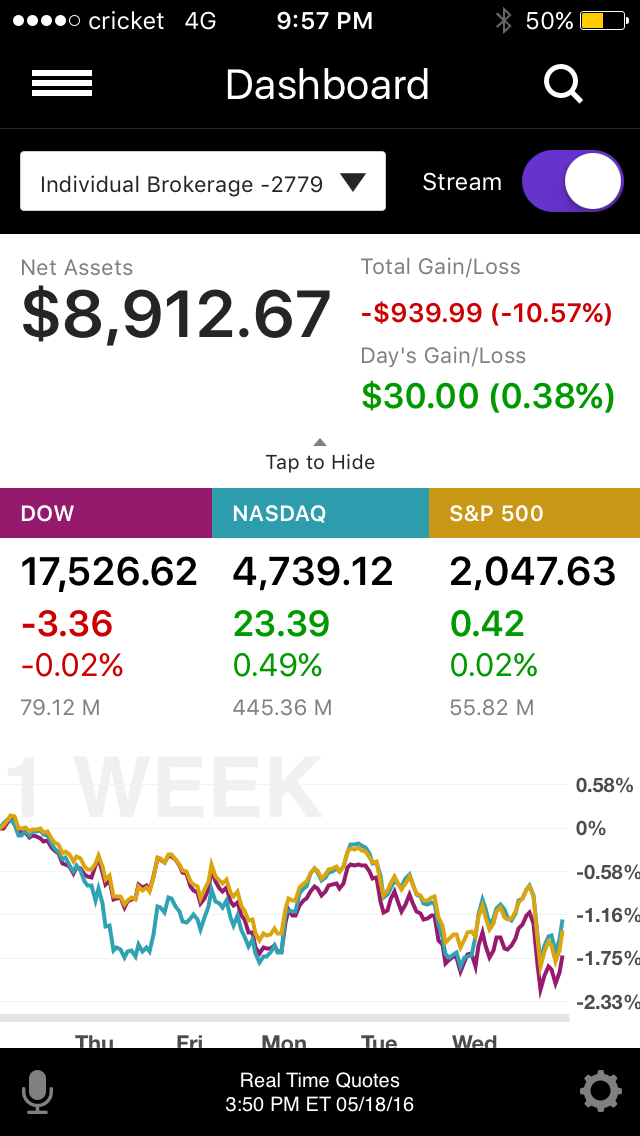Tap the Day's Gain/Loss amount
The image size is (640, 1136).
click(x=488, y=396)
